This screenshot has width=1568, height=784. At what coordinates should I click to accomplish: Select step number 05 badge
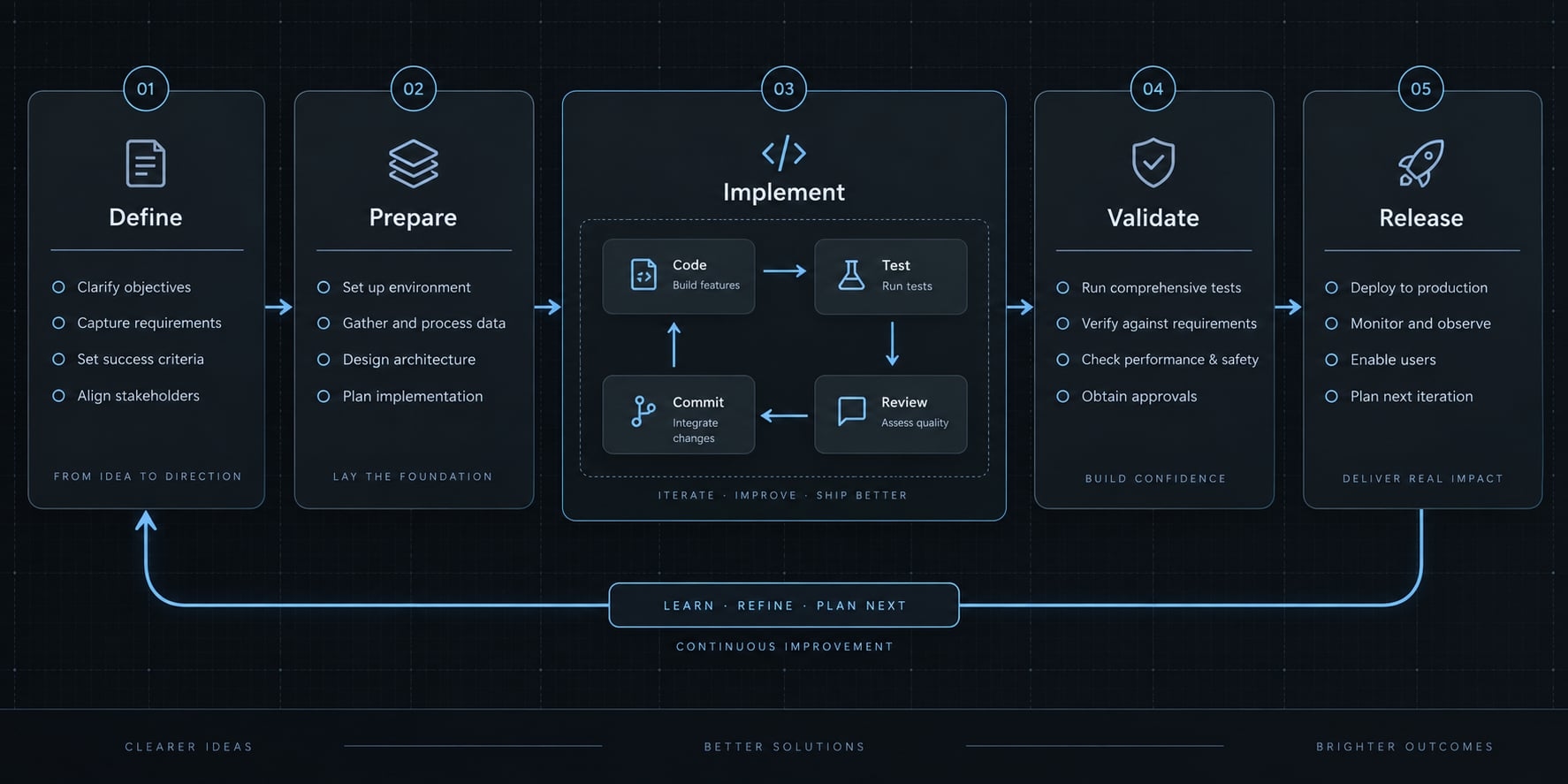point(1420,88)
